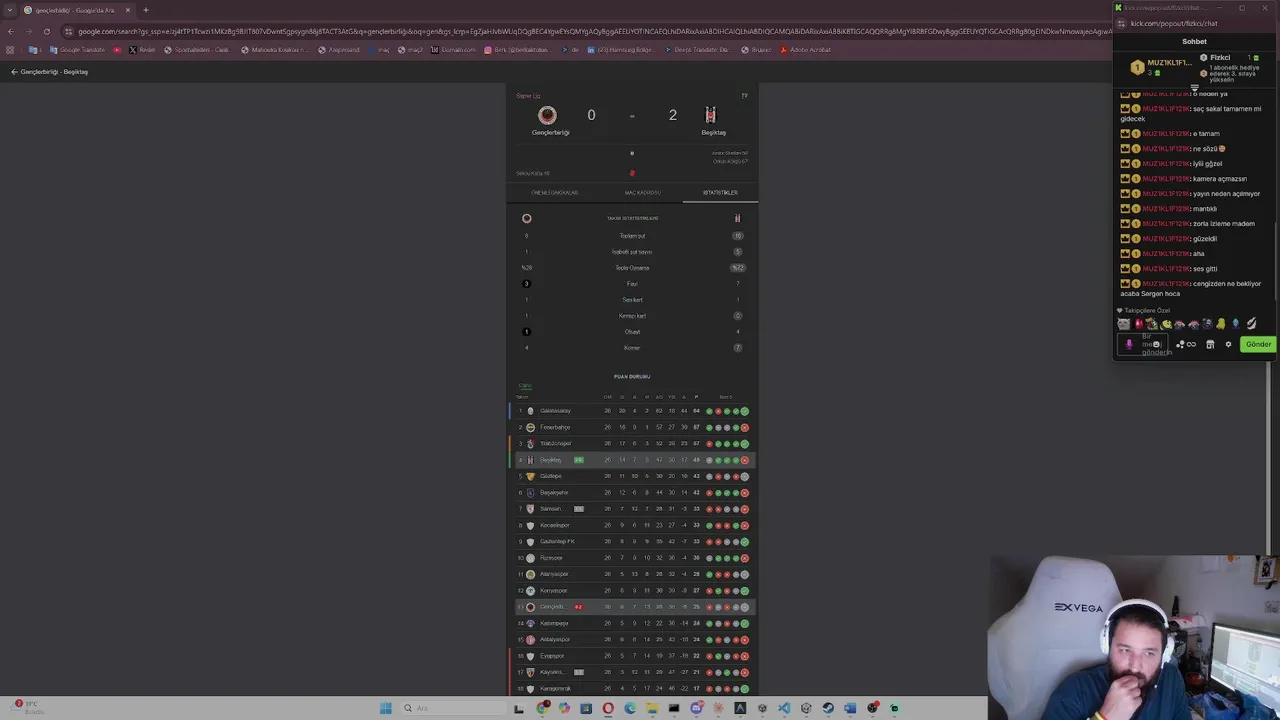Close the gençlerbirliği Google search tab
Image resolution: width=1280 pixels, height=720 pixels.
pyautogui.click(x=128, y=10)
